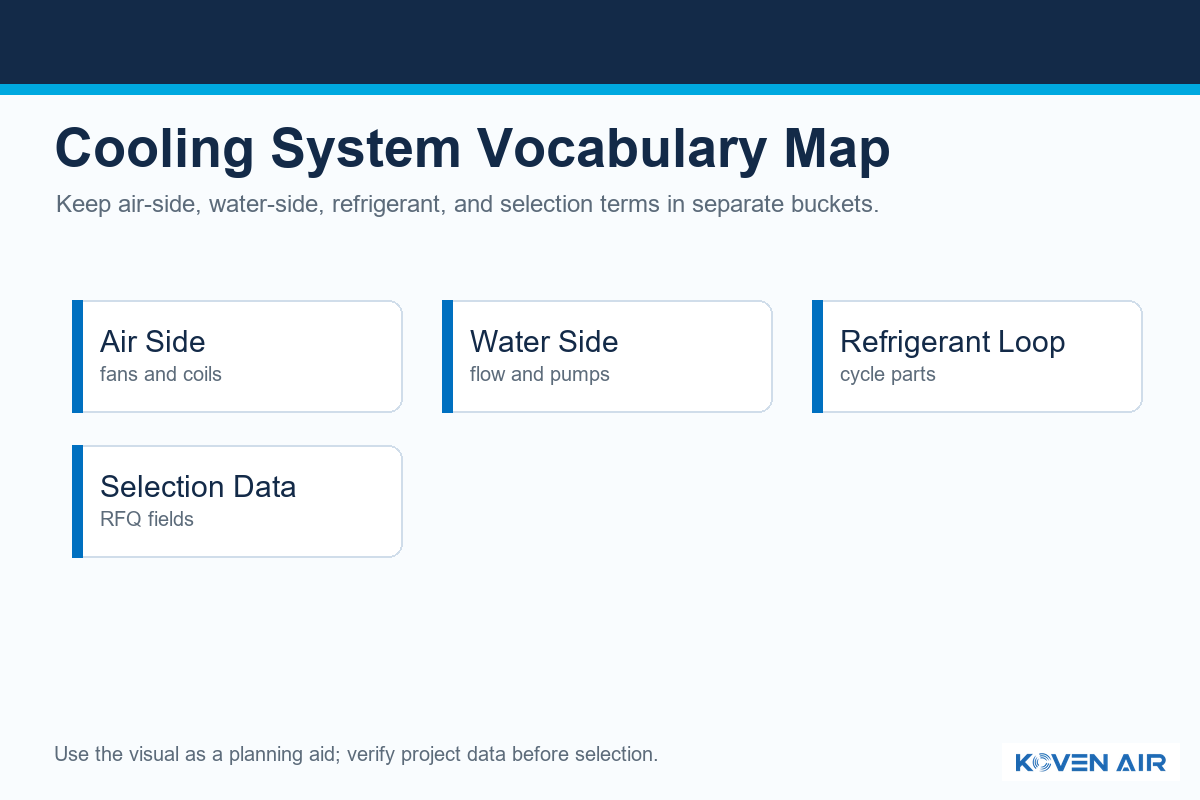Click the word 'Cooling' in the main title
Image resolution: width=1200 pixels, height=800 pixels.
[x=154, y=149]
